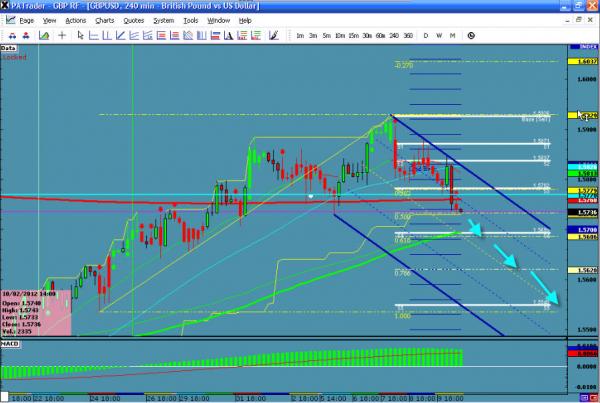Select the pen drawing tool icon
The image size is (600, 403).
tap(273, 36)
